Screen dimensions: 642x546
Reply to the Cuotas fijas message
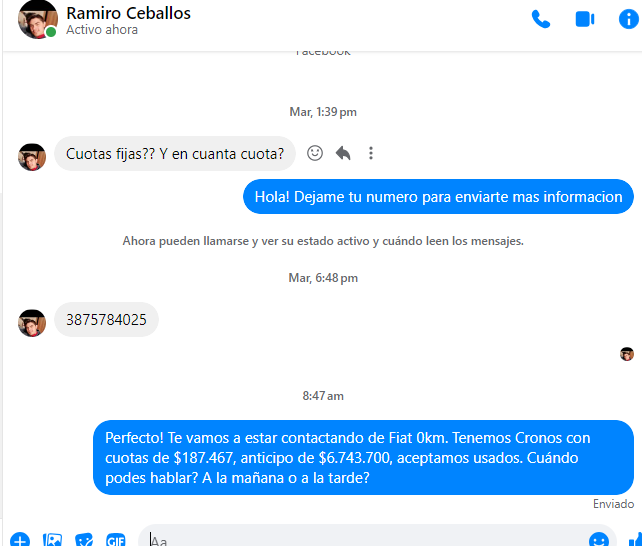pos(343,153)
